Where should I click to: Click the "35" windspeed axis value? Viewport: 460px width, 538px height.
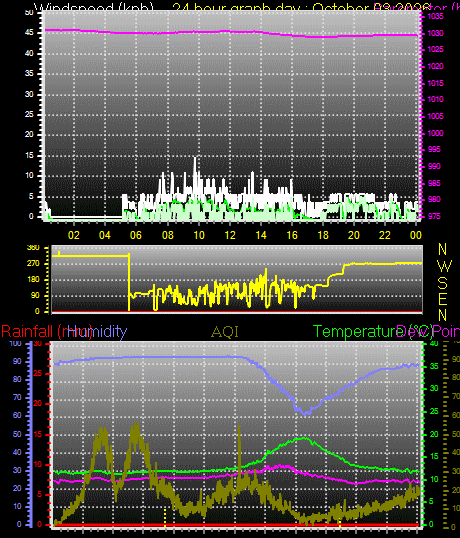[30, 74]
